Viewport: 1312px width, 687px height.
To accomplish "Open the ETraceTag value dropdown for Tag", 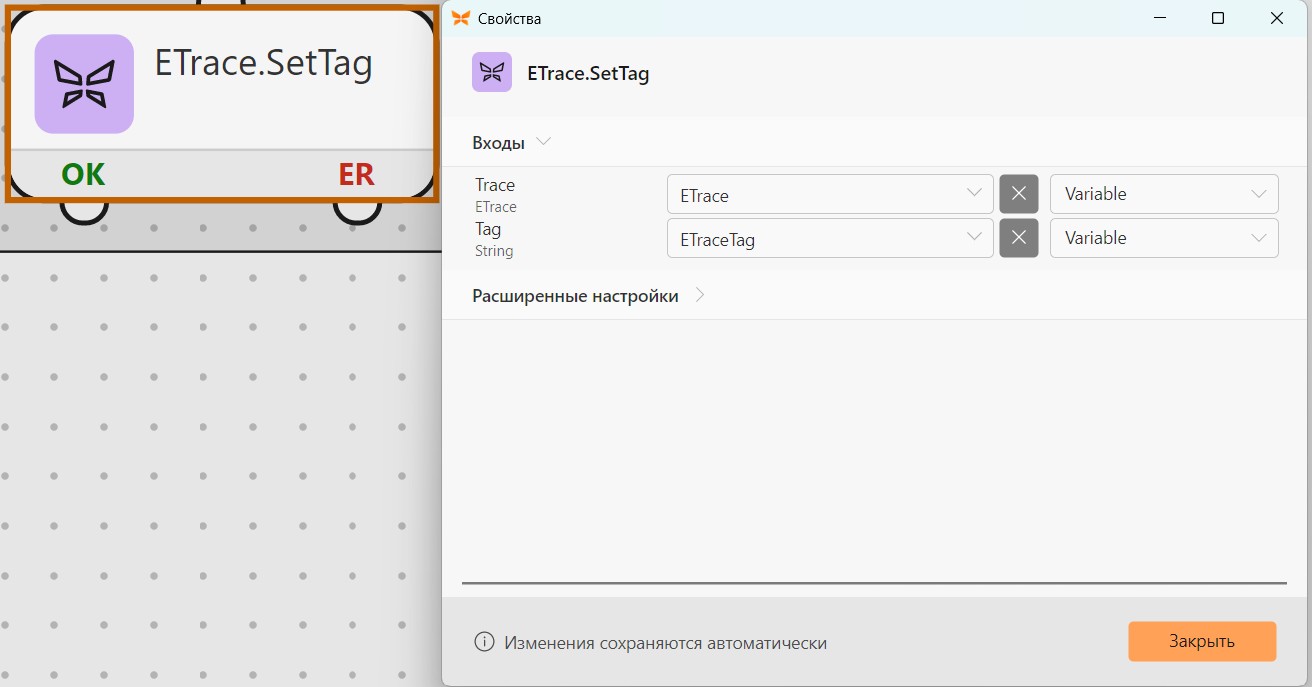I will (830, 238).
